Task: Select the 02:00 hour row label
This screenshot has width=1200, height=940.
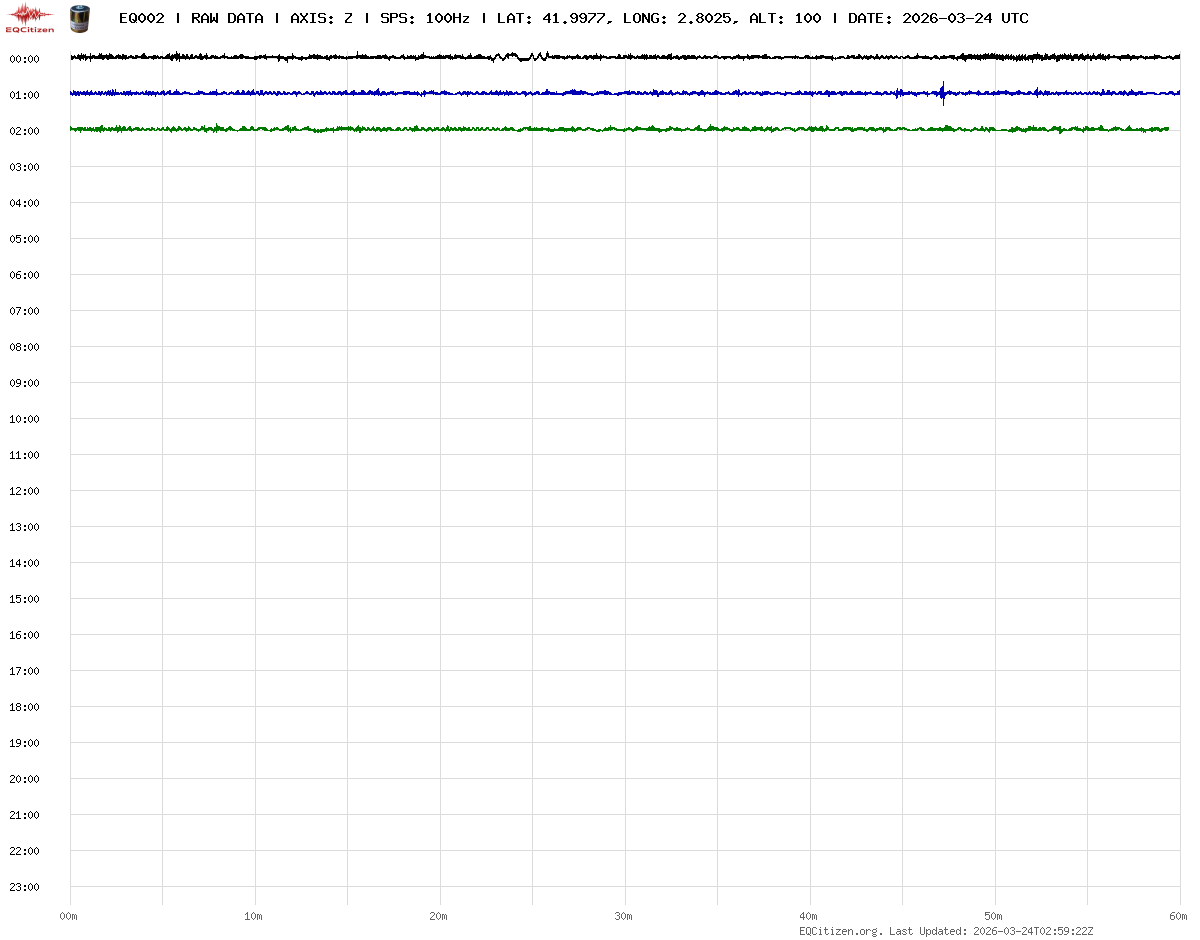Action: tap(24, 131)
